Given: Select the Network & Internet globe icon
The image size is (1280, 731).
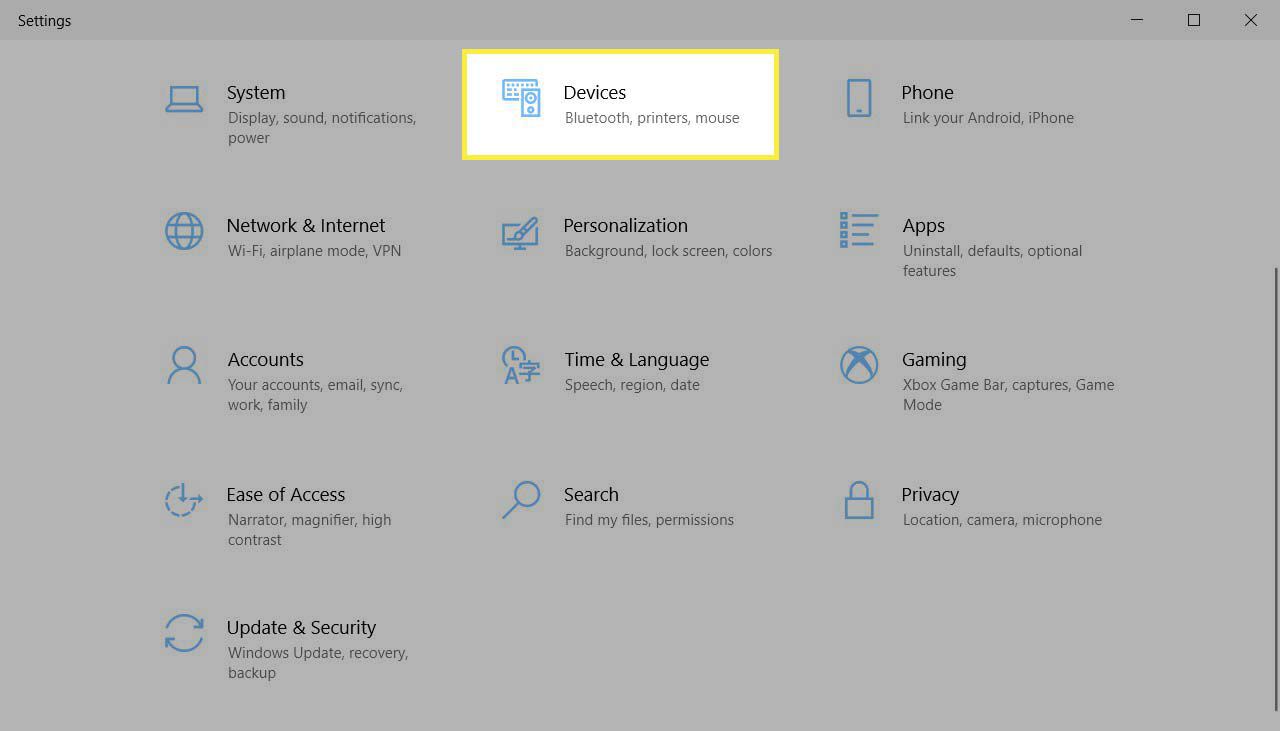Looking at the screenshot, I should tap(184, 231).
